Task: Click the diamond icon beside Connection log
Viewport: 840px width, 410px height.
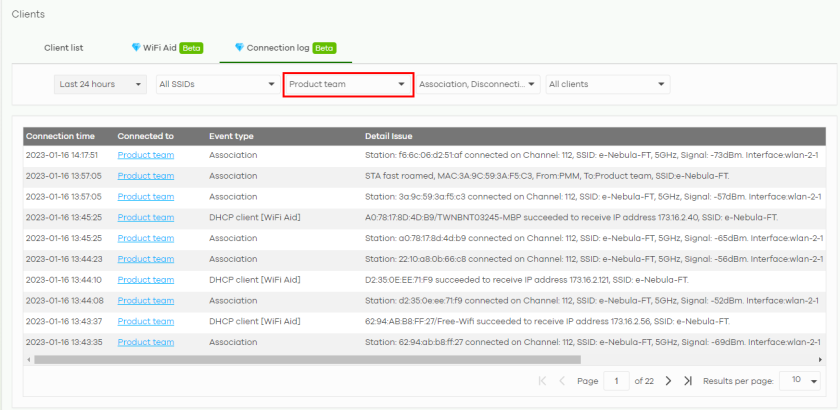Action: [x=239, y=47]
